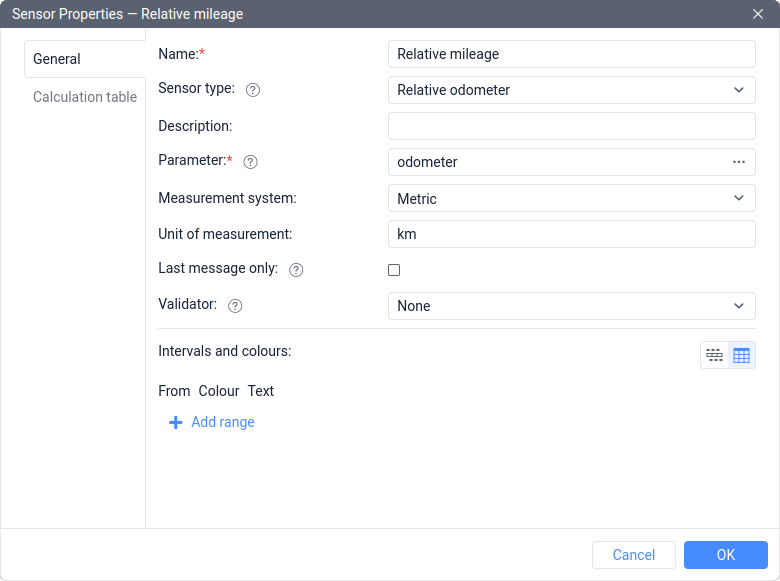Click the help icon for Last message only
Image resolution: width=780 pixels, height=581 pixels.
pyautogui.click(x=296, y=270)
